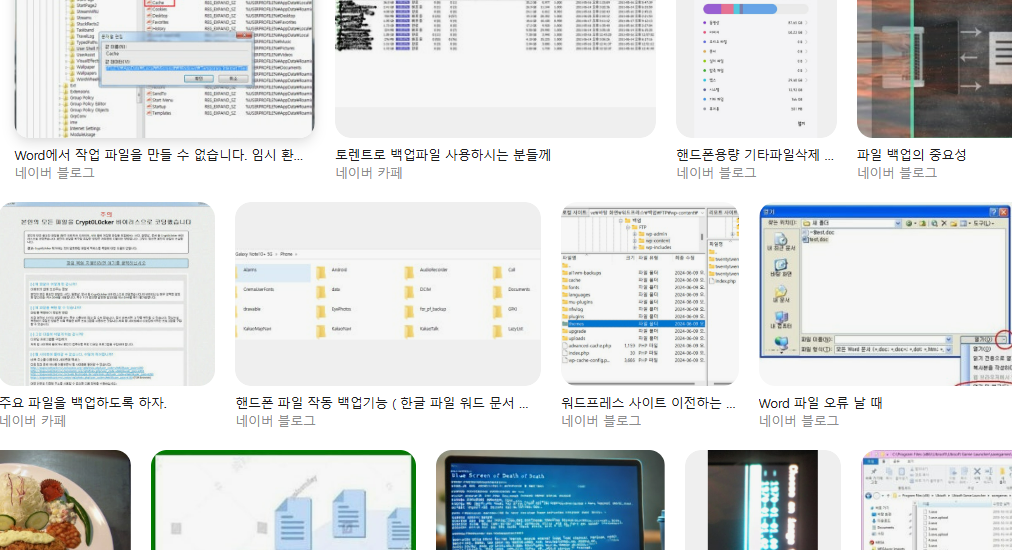Viewport: 1012px width, 550px height.
Task: Click '네이버 카페' under 주요 파일을 백업하도록 하자
Action: (33, 421)
